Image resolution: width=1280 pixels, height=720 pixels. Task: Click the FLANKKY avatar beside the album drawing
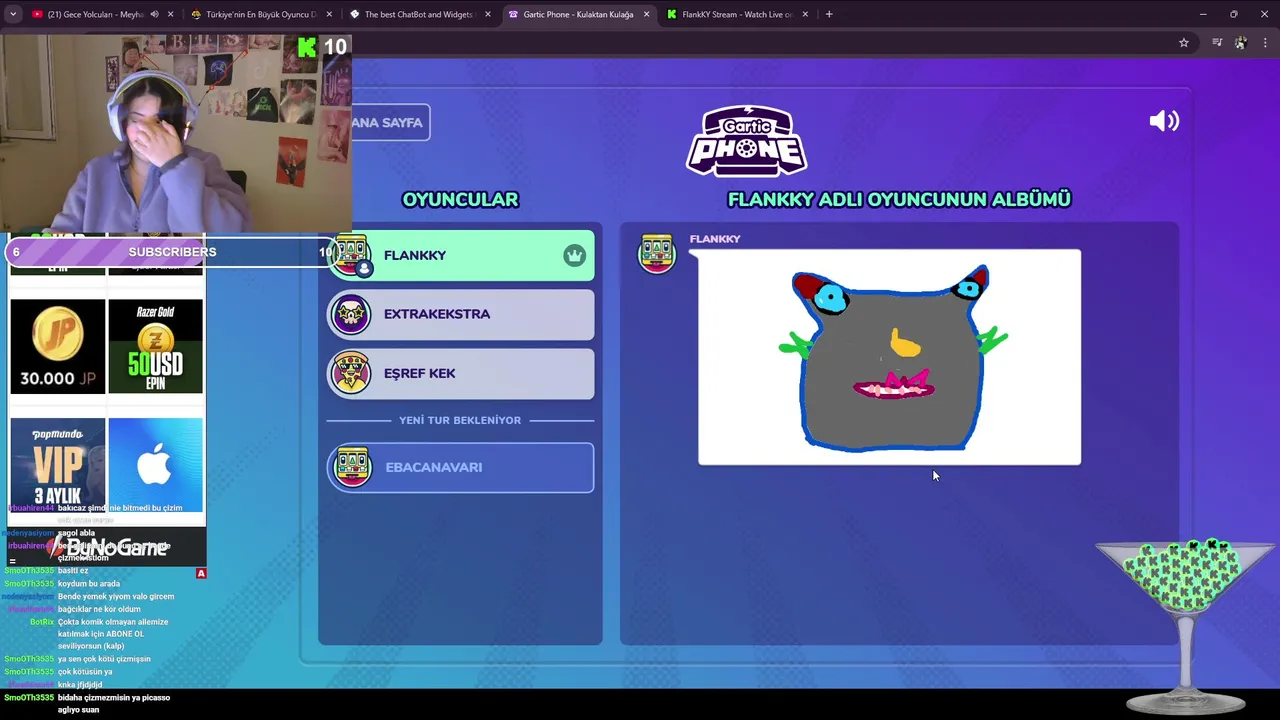click(657, 253)
